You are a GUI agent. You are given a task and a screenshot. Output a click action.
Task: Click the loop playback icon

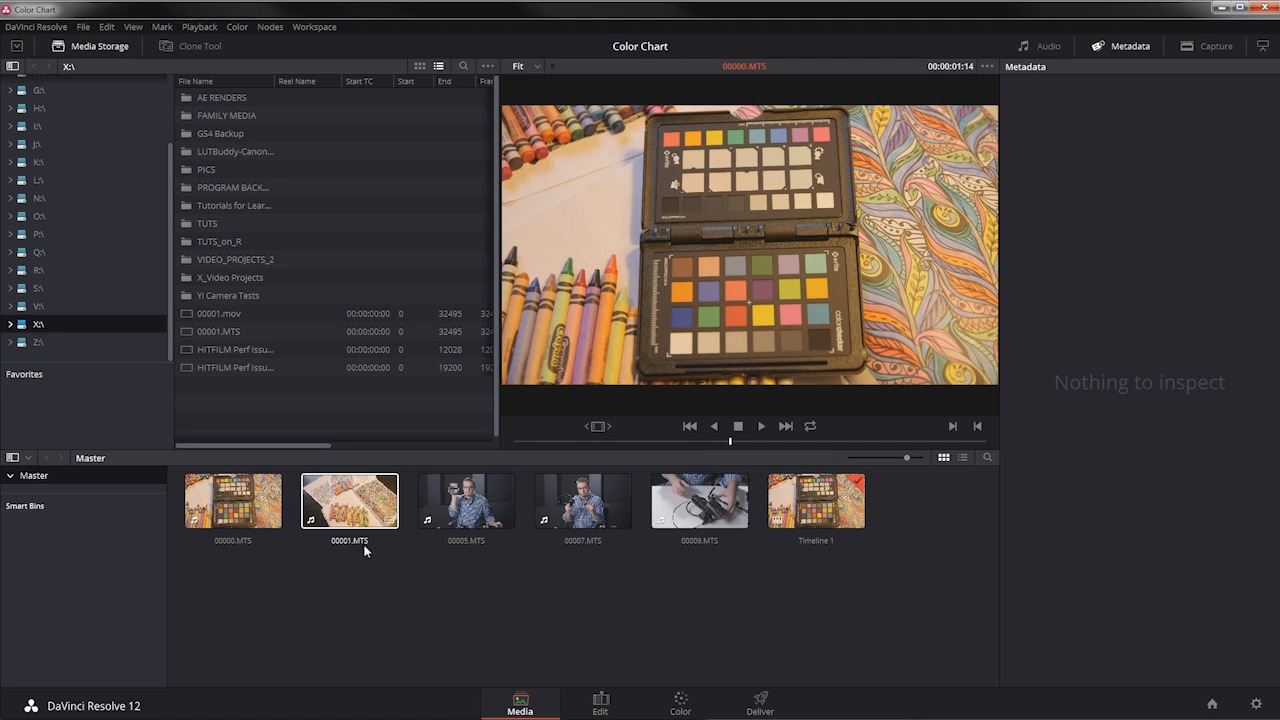click(x=810, y=426)
